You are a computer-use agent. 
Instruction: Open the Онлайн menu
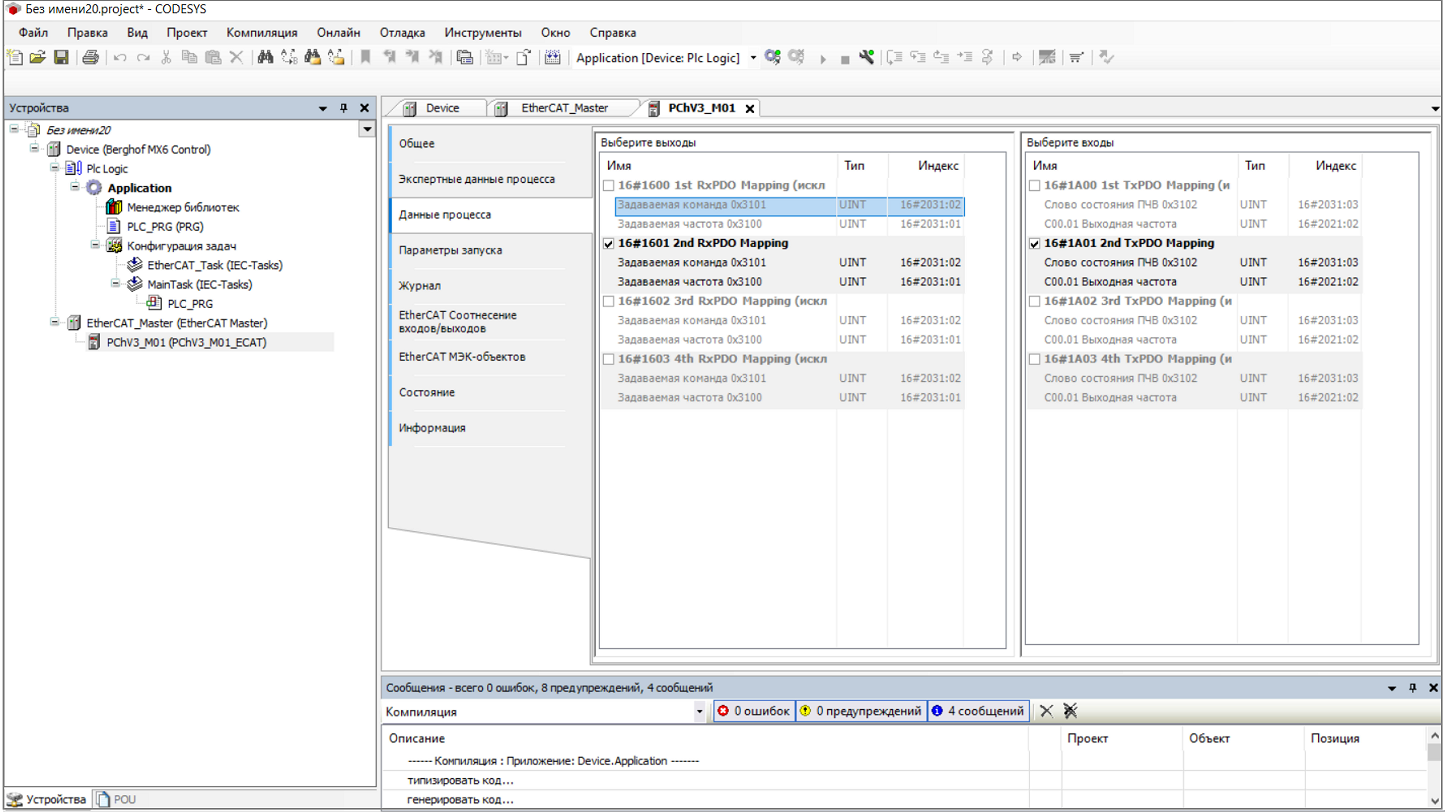(339, 33)
